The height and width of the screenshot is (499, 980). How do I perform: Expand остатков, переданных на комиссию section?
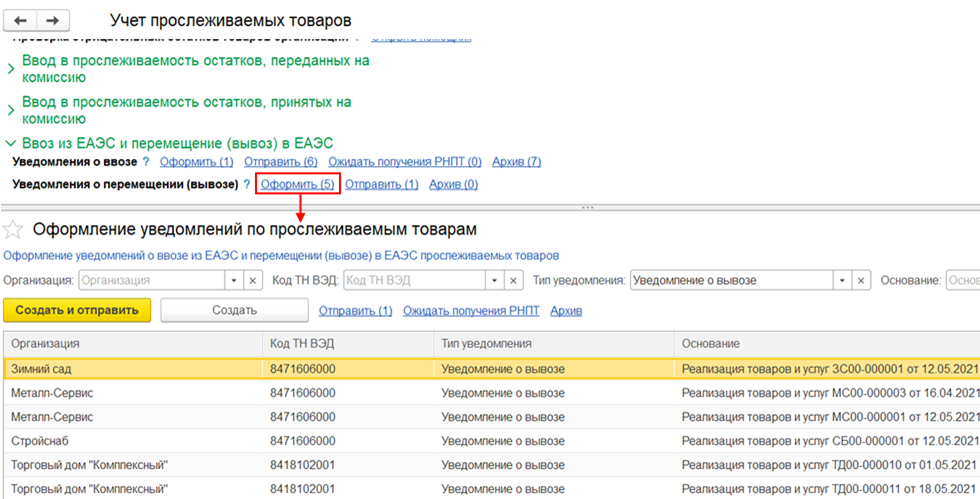click(11, 68)
